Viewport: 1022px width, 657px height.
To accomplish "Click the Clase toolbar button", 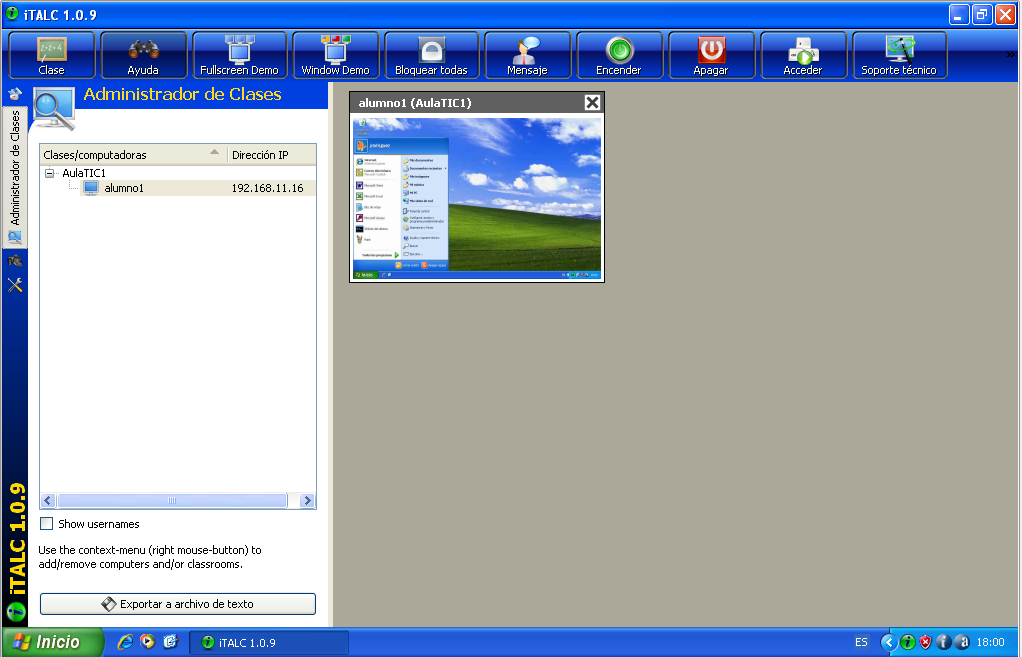I will coord(52,56).
